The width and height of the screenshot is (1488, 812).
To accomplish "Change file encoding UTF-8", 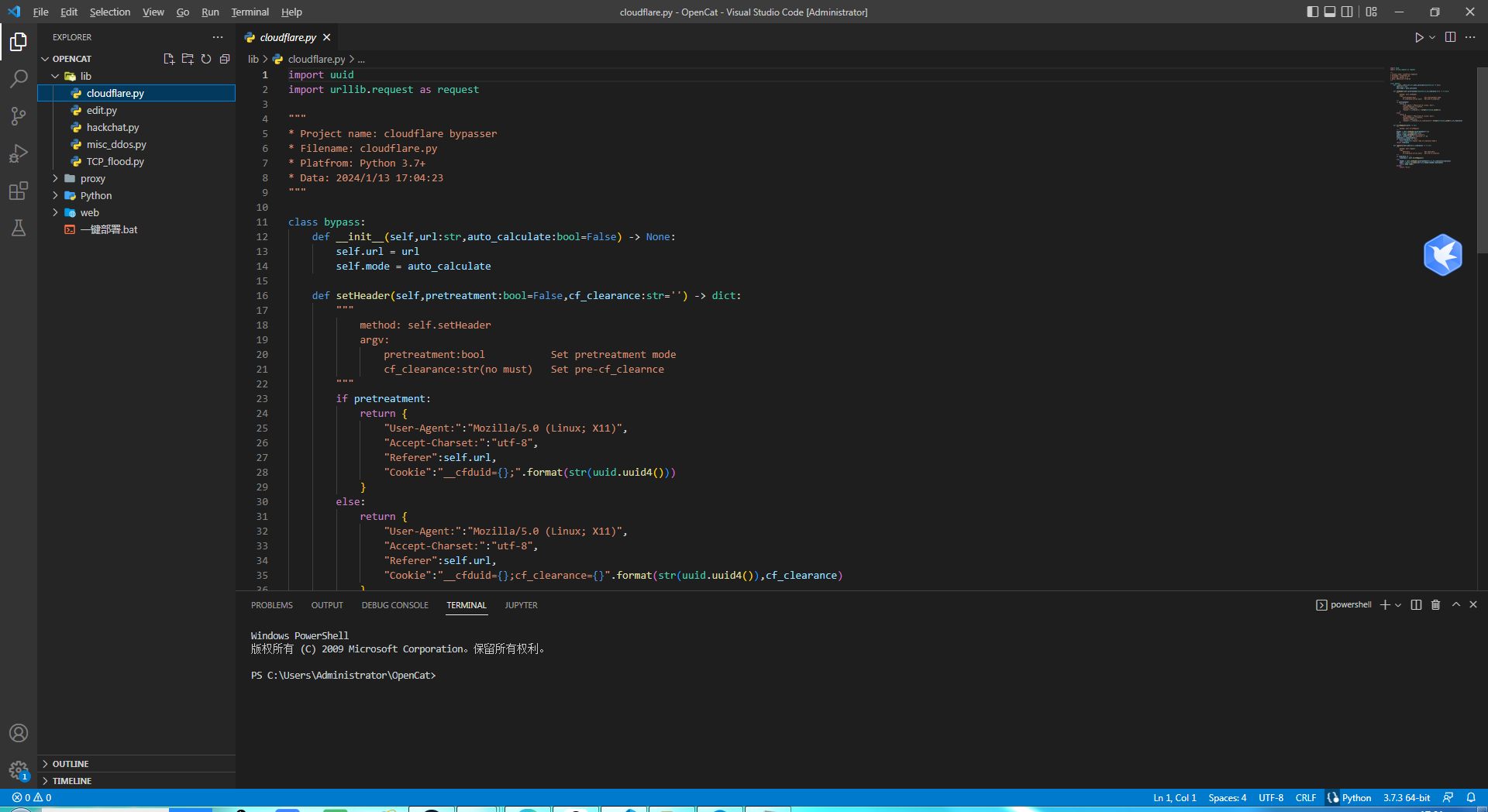I will click(x=1271, y=797).
